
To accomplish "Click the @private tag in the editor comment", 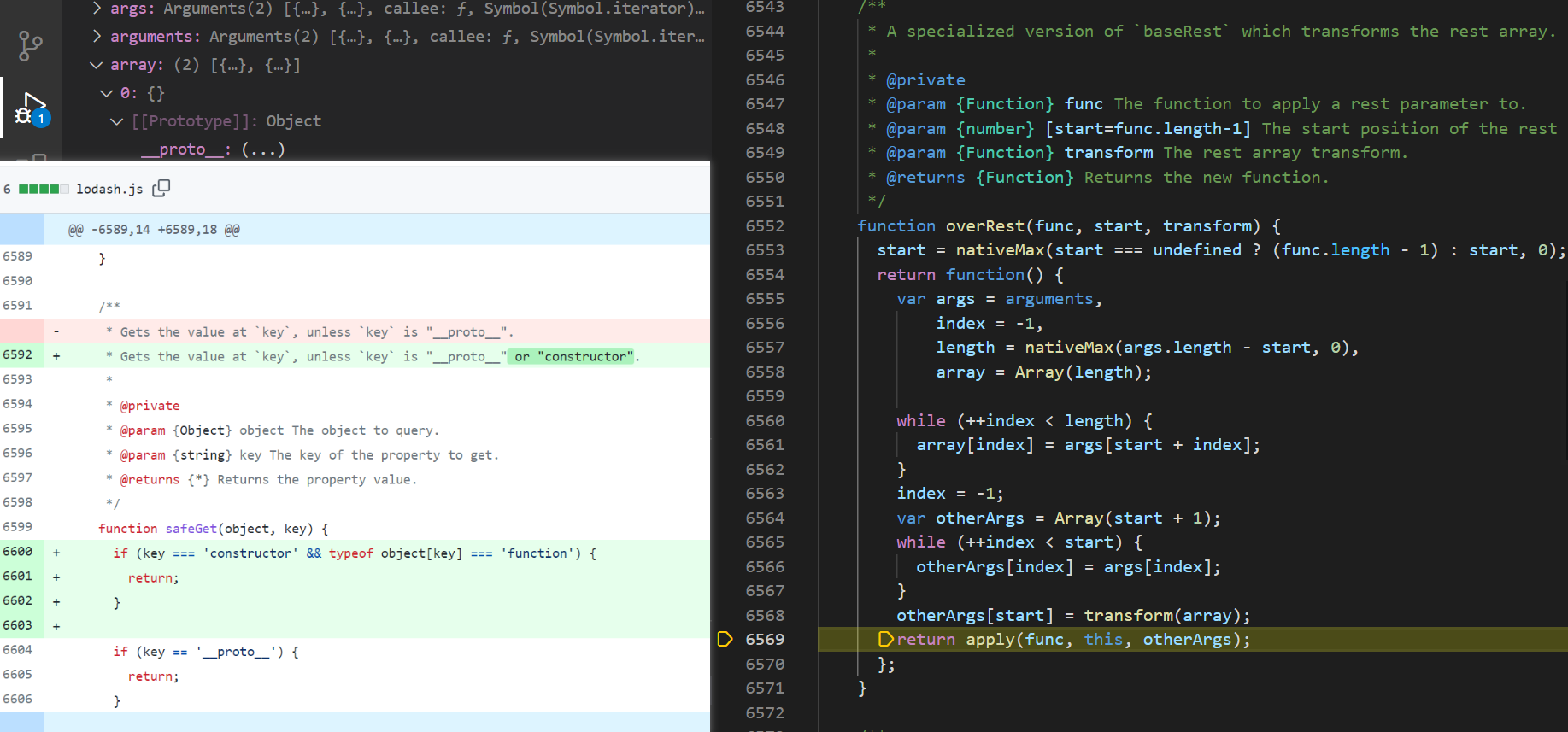I will [925, 79].
